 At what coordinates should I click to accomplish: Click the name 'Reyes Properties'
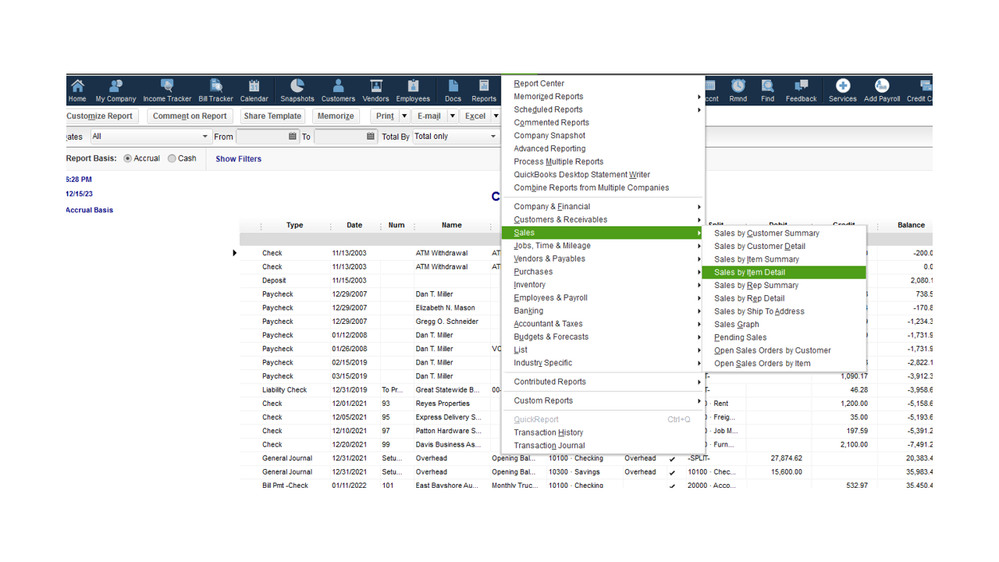click(442, 403)
